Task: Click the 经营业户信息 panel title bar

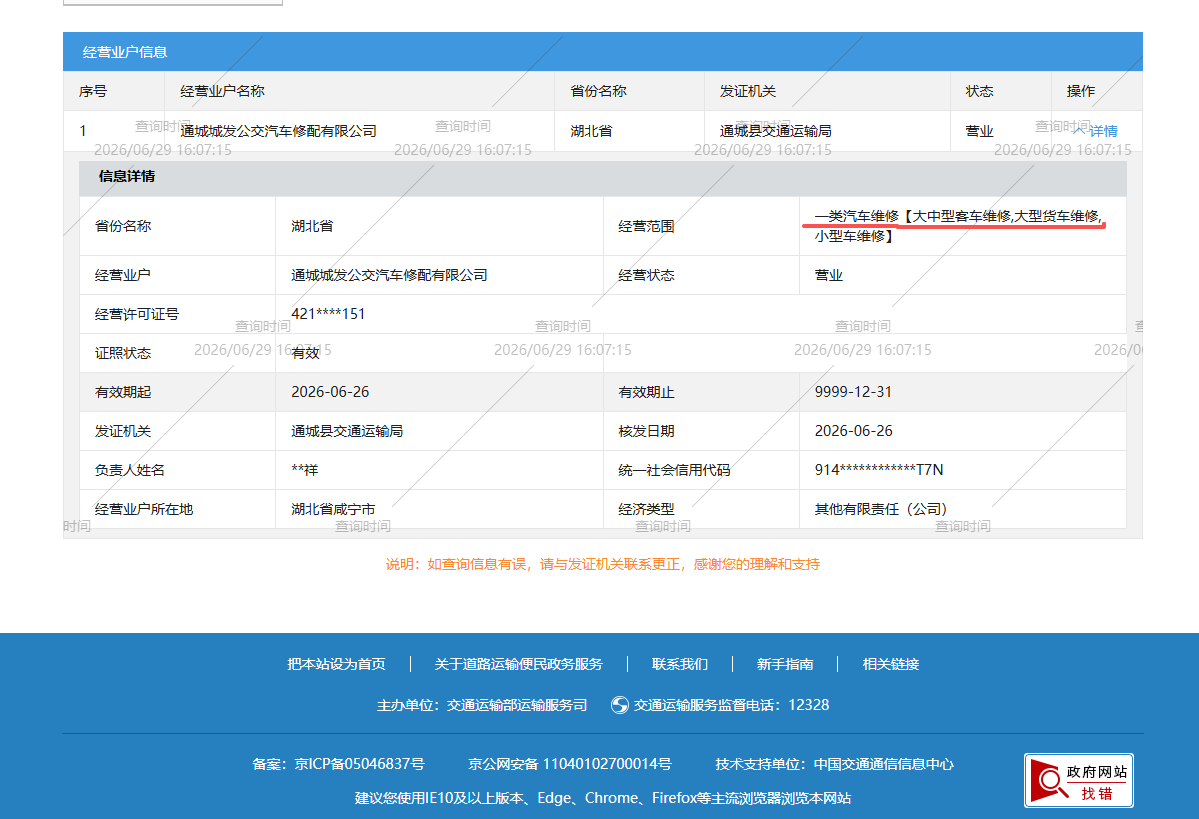Action: [603, 52]
